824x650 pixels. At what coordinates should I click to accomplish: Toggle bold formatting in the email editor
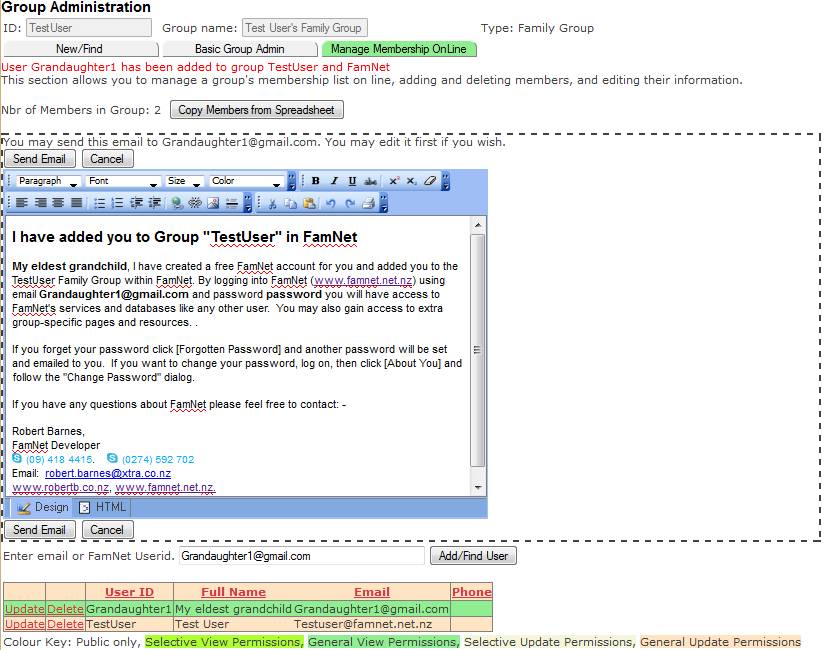pos(315,181)
